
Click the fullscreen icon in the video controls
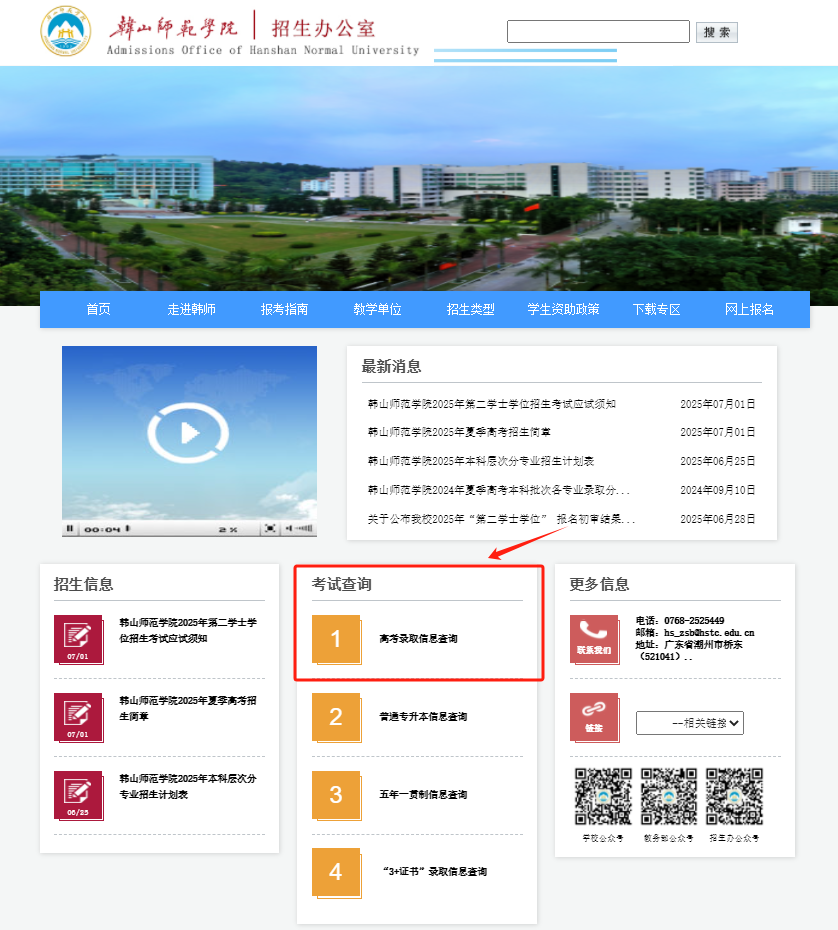(269, 528)
